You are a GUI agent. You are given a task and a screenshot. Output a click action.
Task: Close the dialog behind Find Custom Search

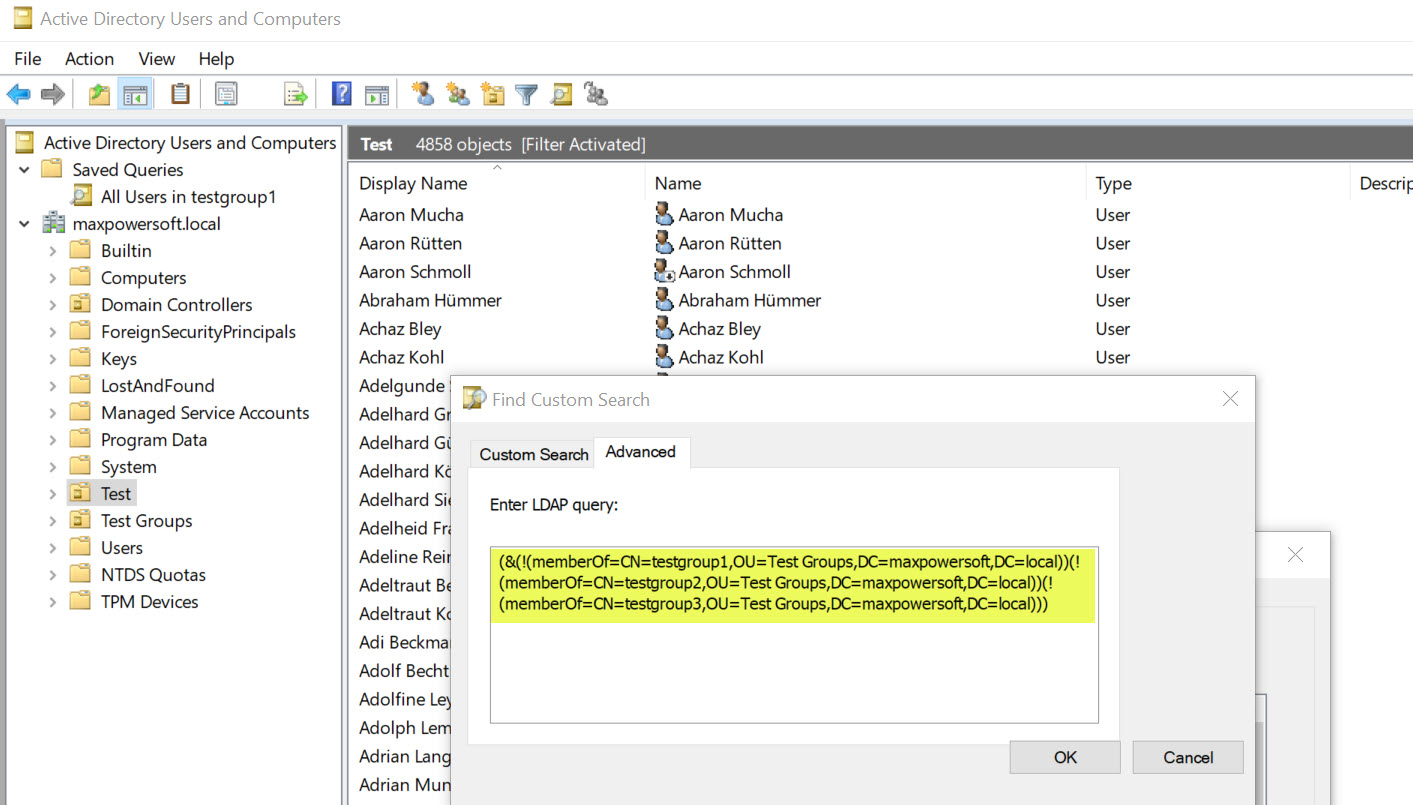click(x=1295, y=554)
